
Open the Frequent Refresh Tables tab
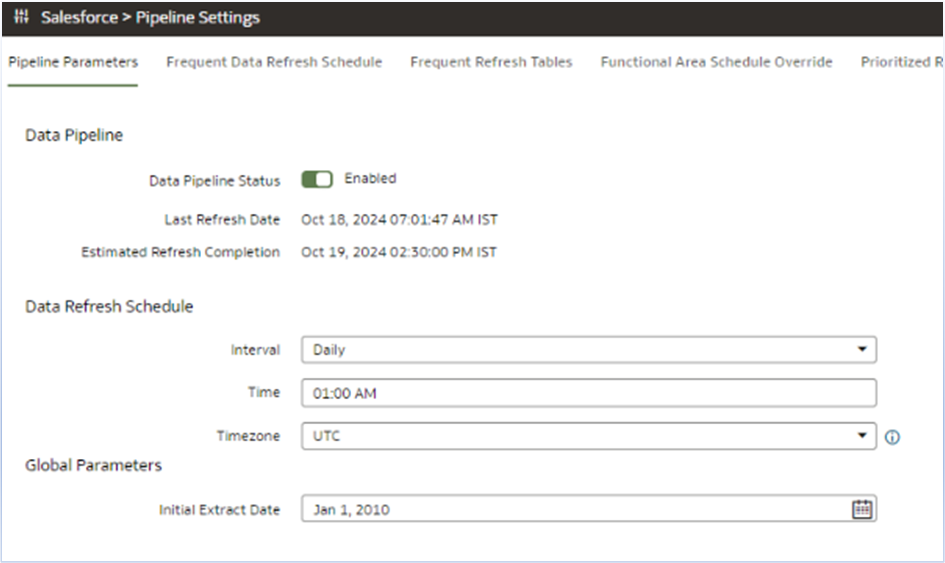coord(491,62)
